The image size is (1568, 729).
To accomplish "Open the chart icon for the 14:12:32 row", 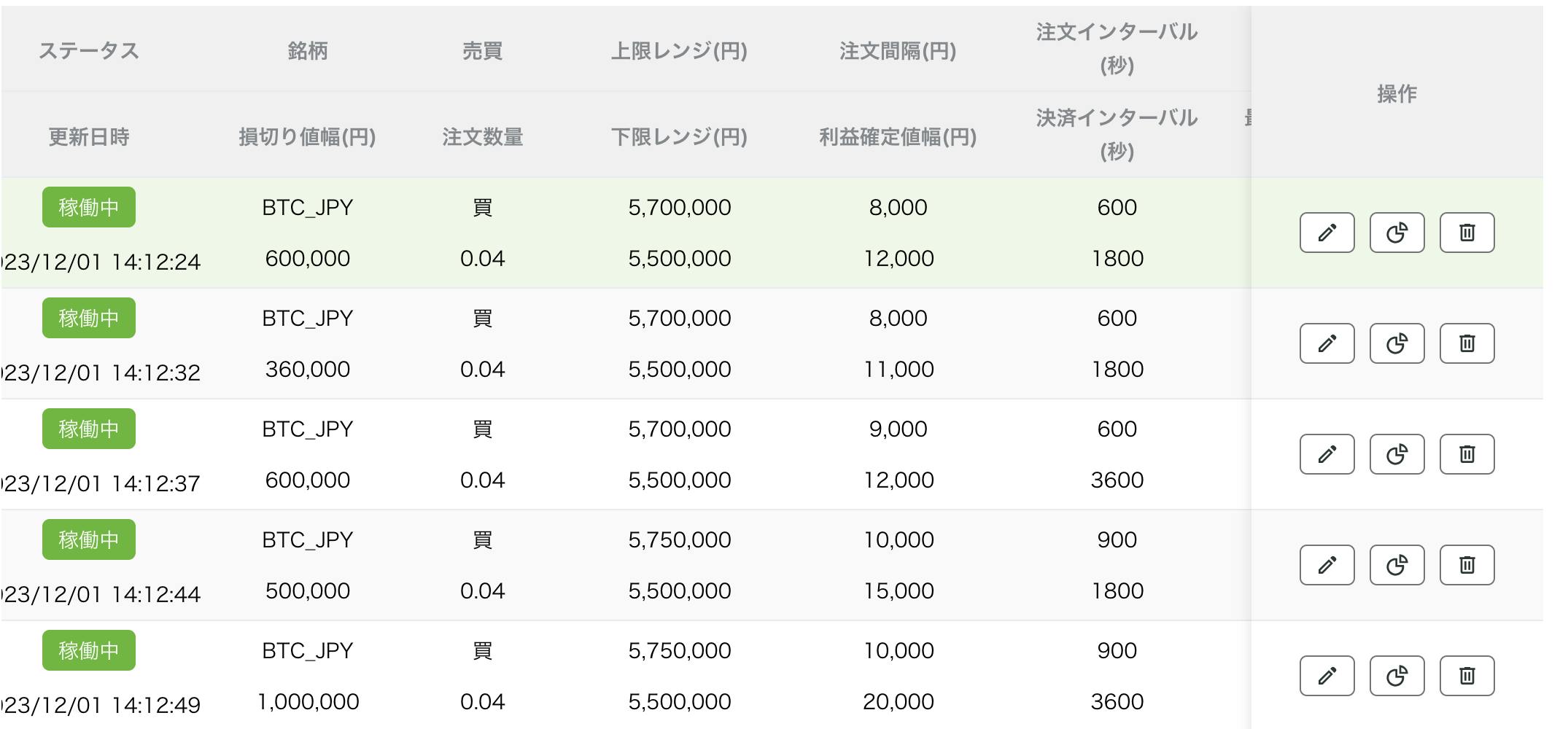I will pos(1396,343).
